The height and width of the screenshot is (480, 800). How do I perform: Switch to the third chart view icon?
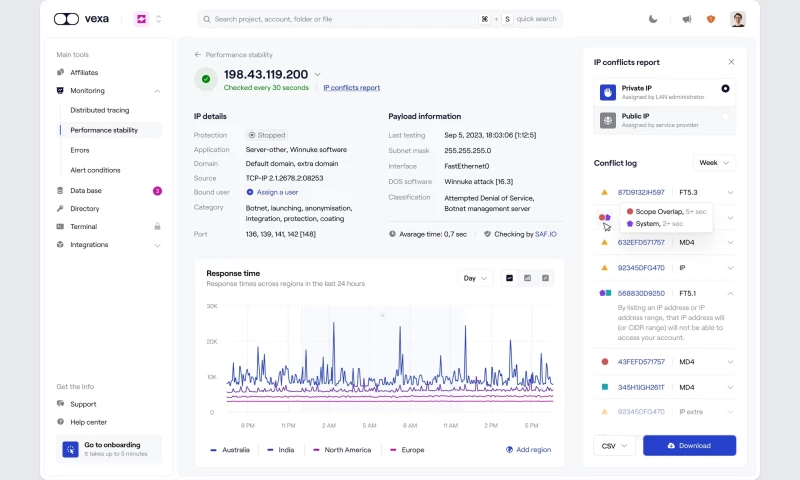coord(545,278)
